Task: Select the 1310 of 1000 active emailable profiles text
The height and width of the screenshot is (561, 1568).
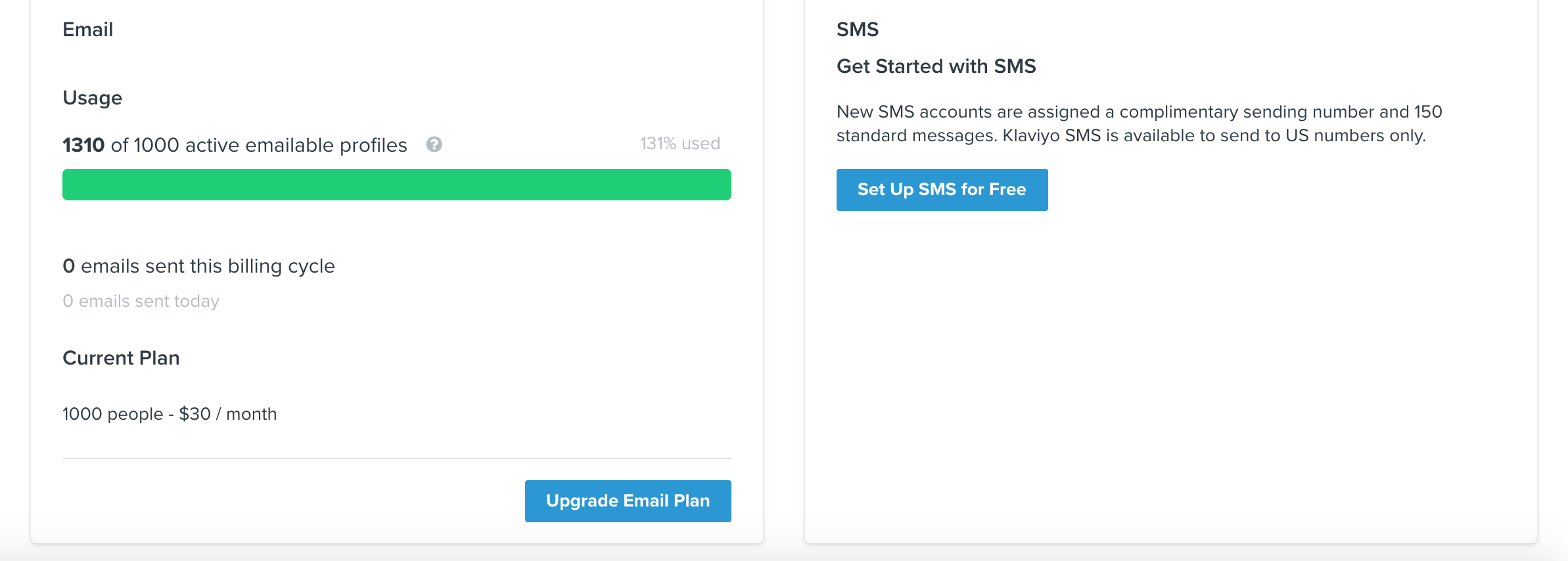Action: pyautogui.click(x=235, y=145)
